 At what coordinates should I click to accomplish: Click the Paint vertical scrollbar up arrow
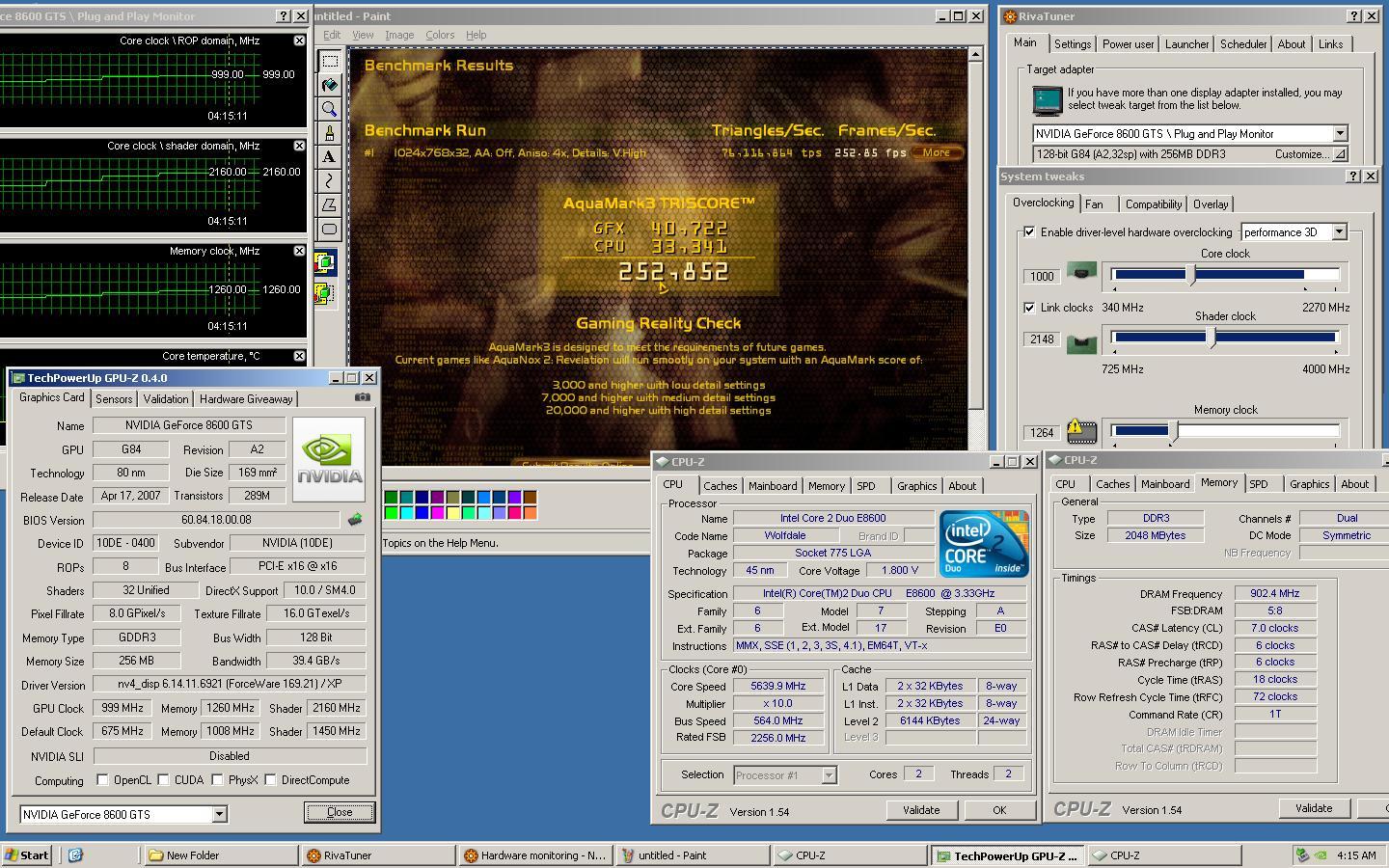(x=975, y=54)
